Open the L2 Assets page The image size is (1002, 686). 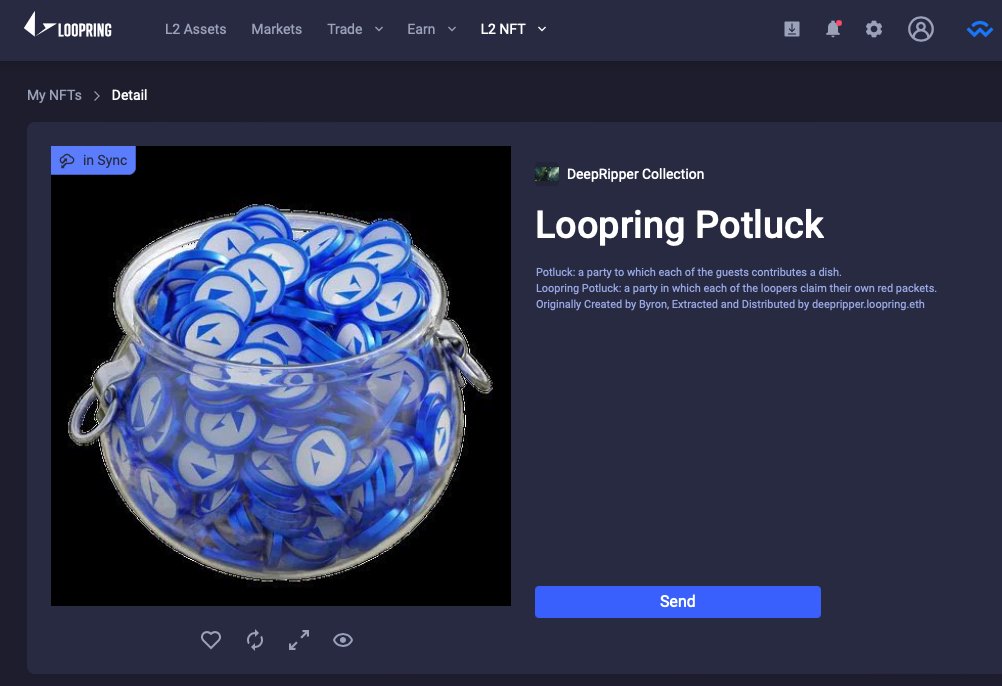[x=195, y=29]
